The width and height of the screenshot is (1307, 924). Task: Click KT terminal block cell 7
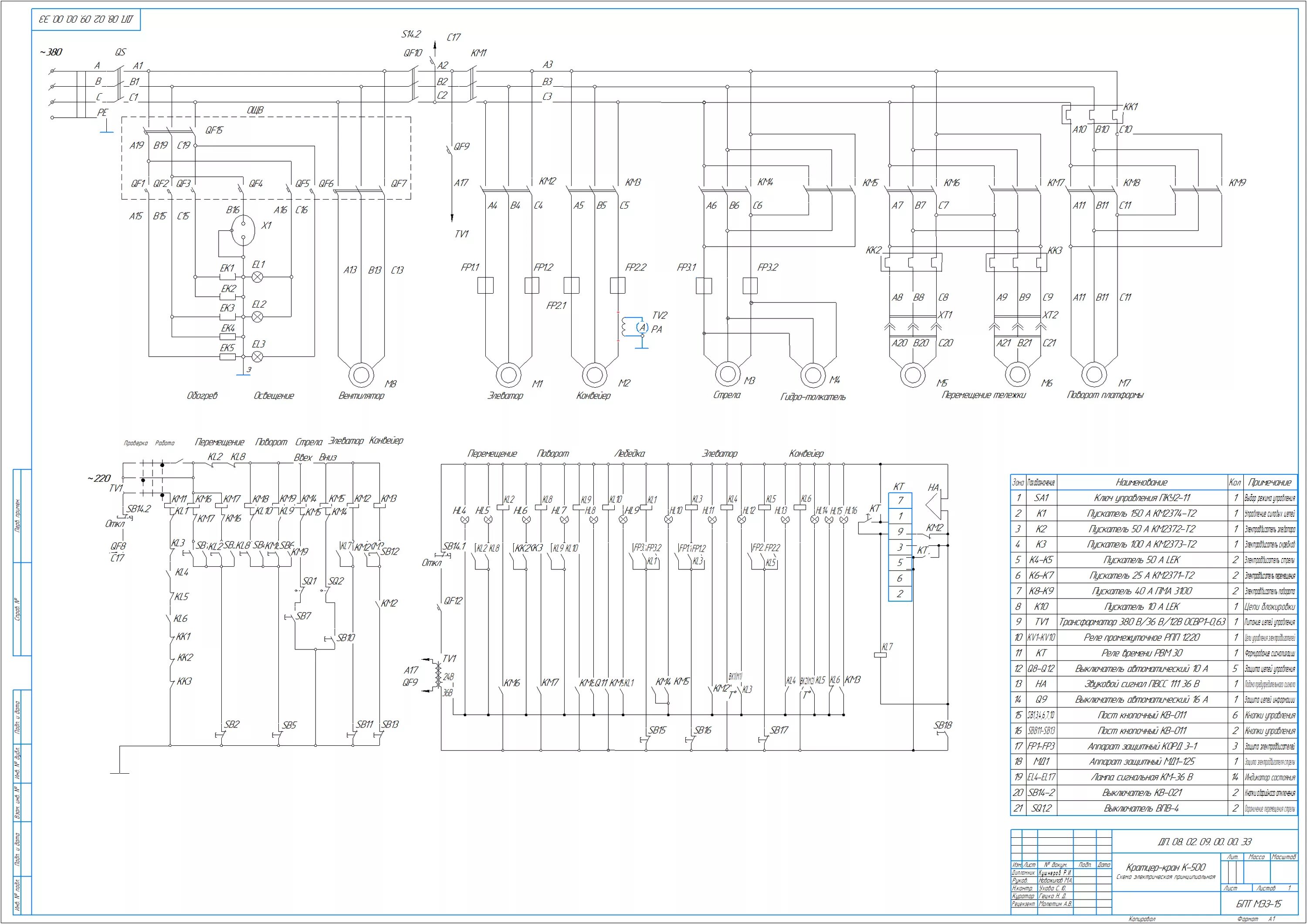[900, 501]
